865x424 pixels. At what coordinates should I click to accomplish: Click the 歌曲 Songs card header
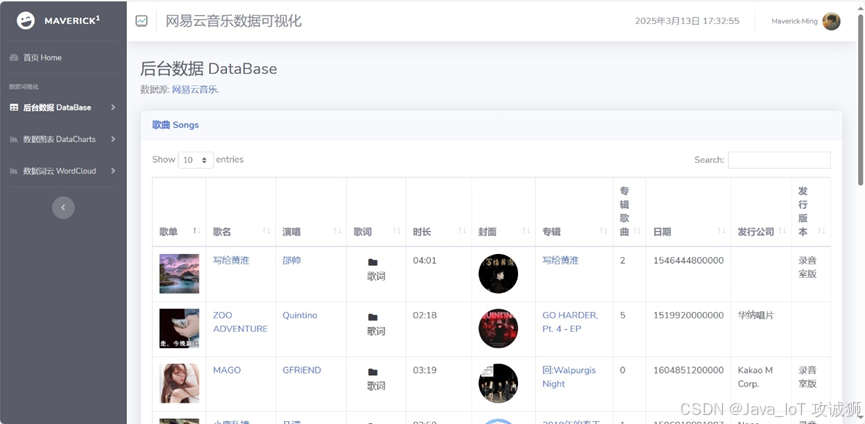tap(492, 125)
